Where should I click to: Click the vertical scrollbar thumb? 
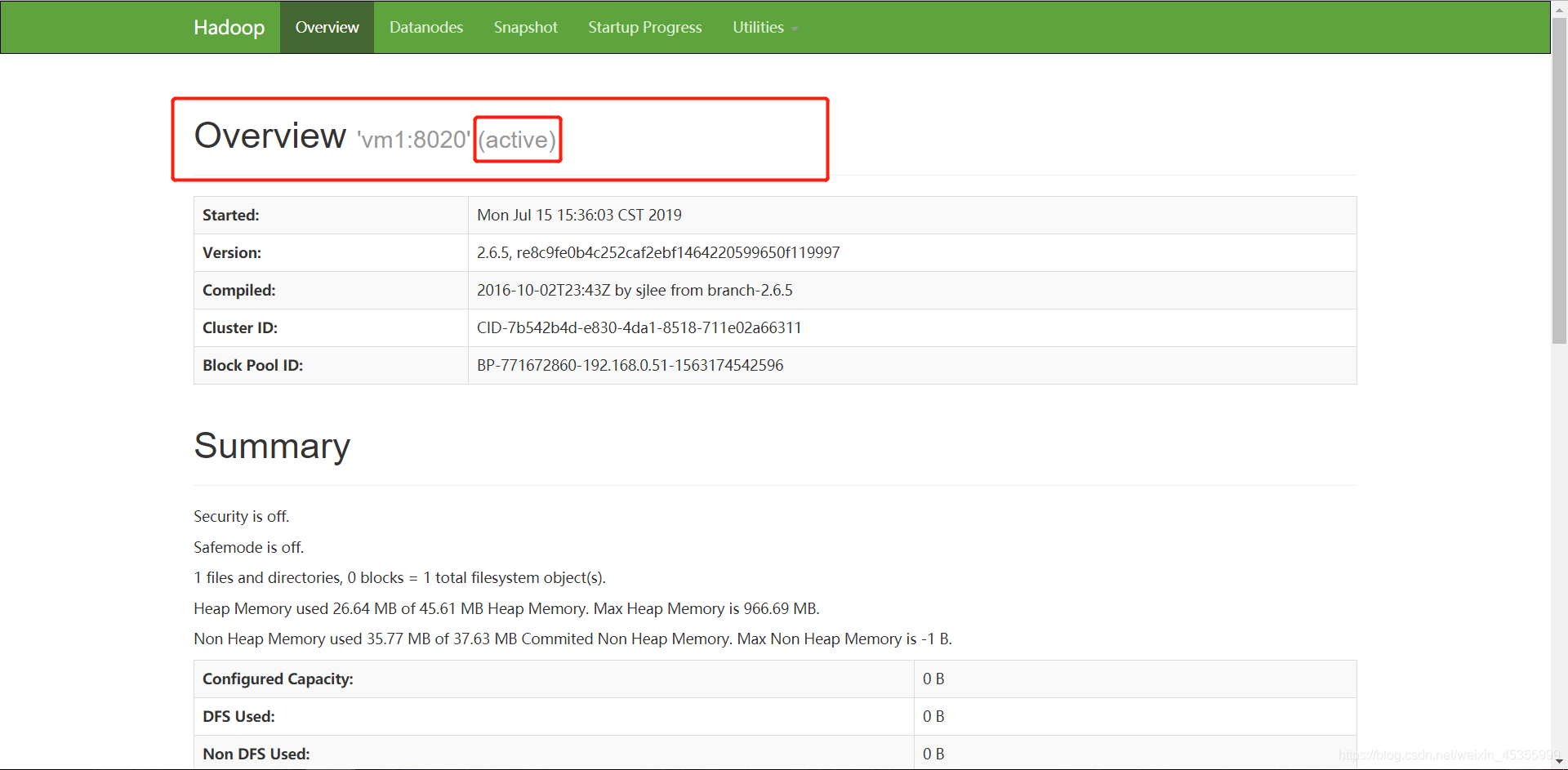(x=1559, y=180)
